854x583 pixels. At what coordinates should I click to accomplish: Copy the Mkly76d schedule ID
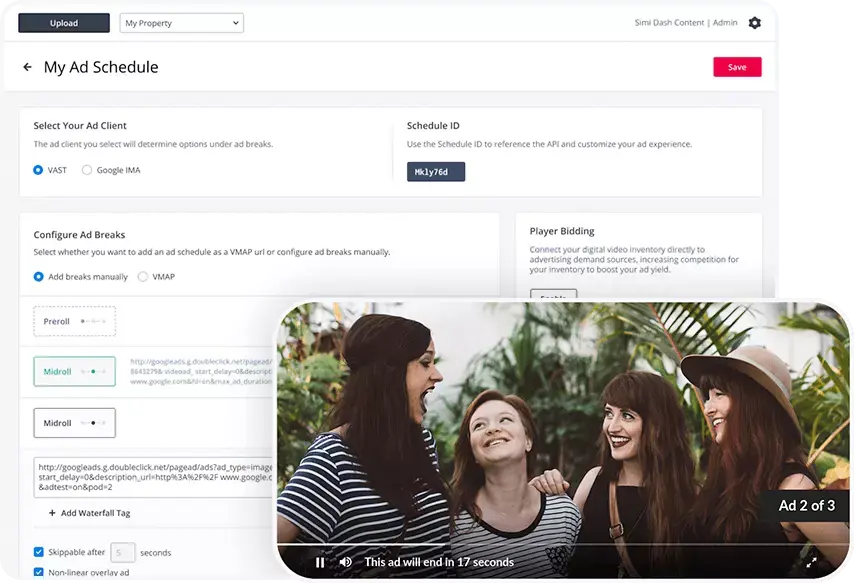[436, 172]
